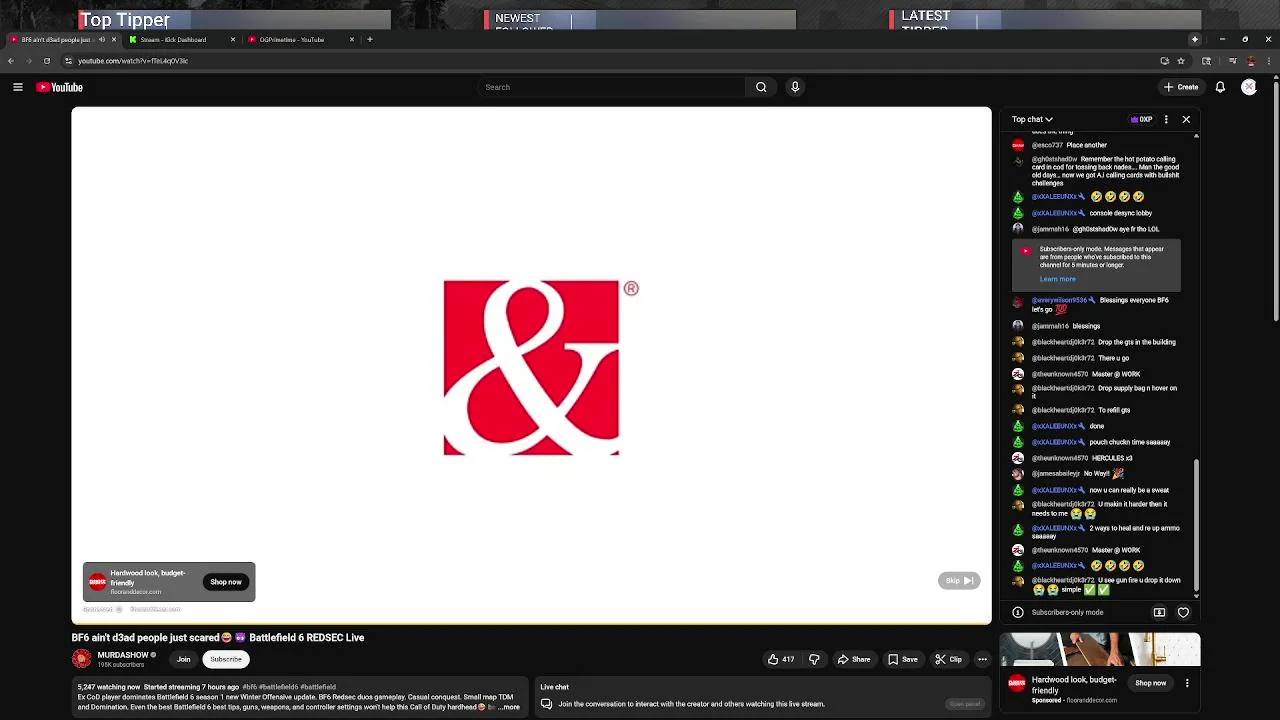Like the video with thumbs up

pyautogui.click(x=780, y=659)
